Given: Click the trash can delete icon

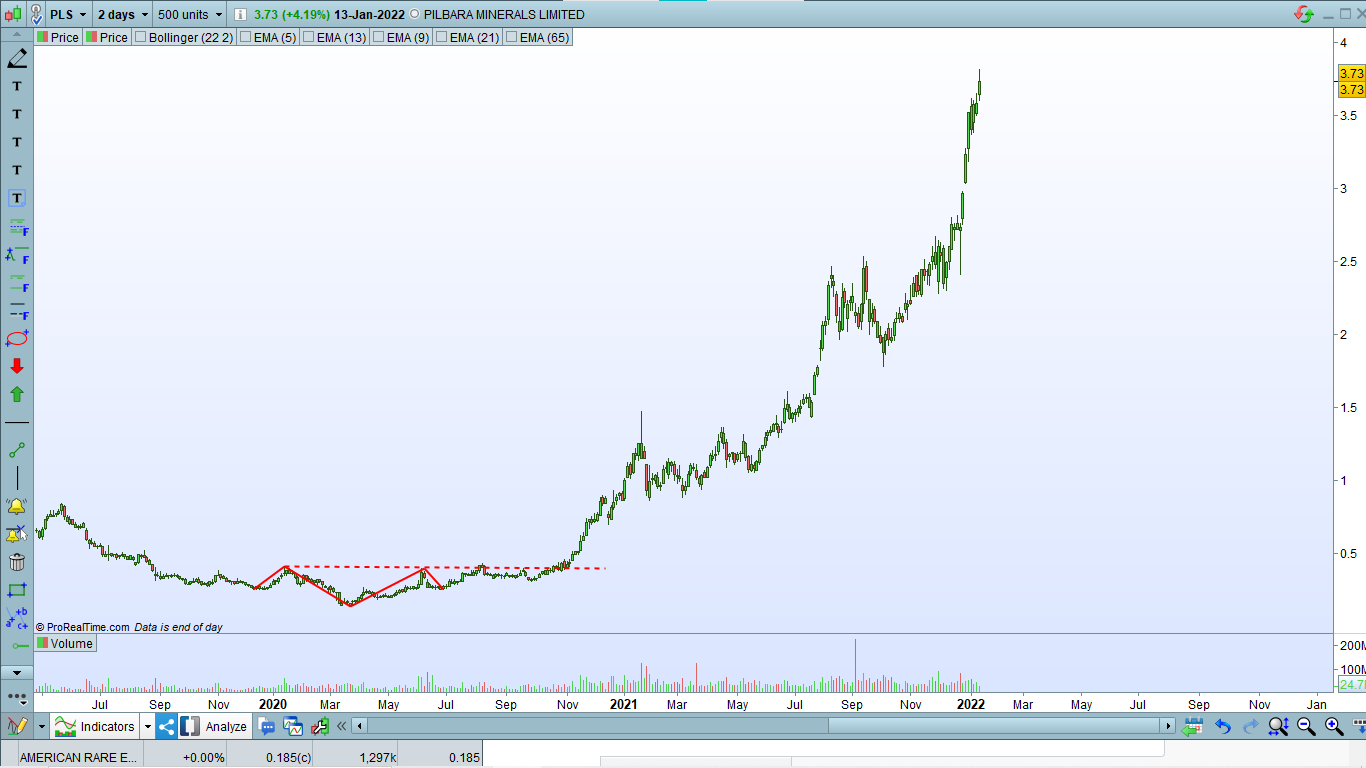Looking at the screenshot, I should coord(17,562).
